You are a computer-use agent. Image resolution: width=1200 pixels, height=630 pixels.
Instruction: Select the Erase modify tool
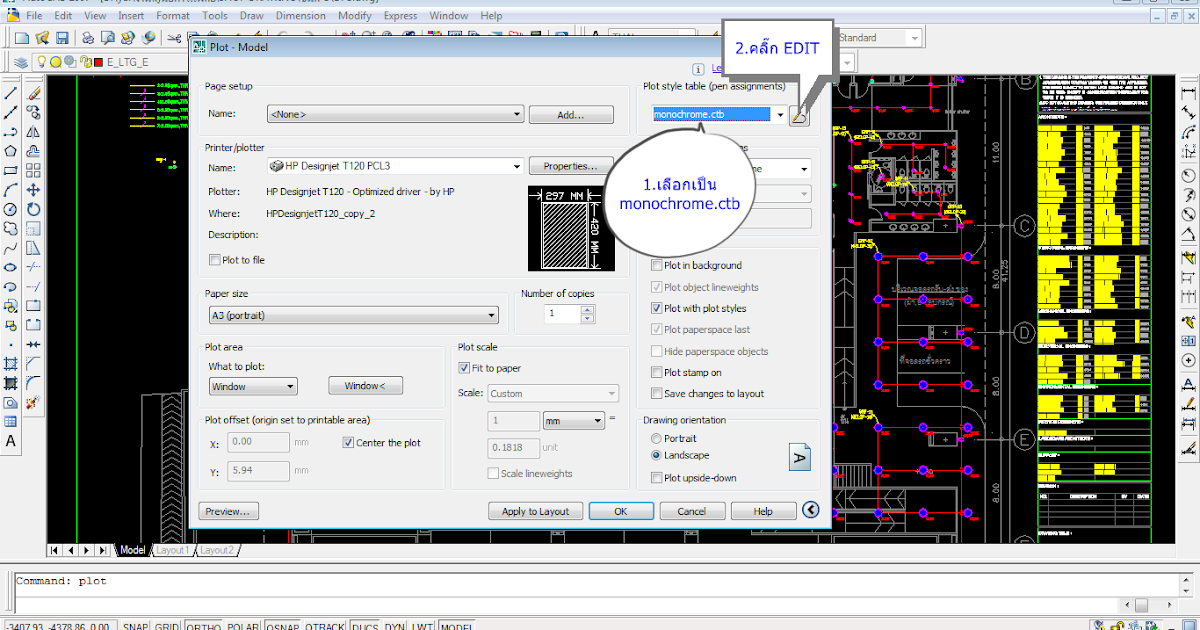pyautogui.click(x=34, y=92)
